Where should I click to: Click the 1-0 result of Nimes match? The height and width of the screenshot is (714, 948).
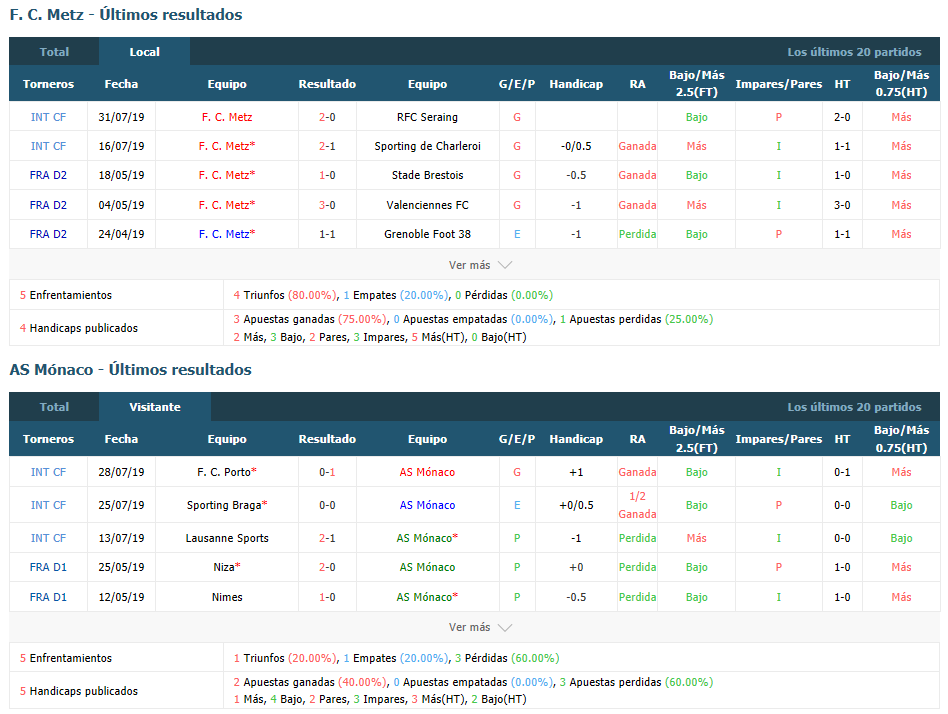327,597
